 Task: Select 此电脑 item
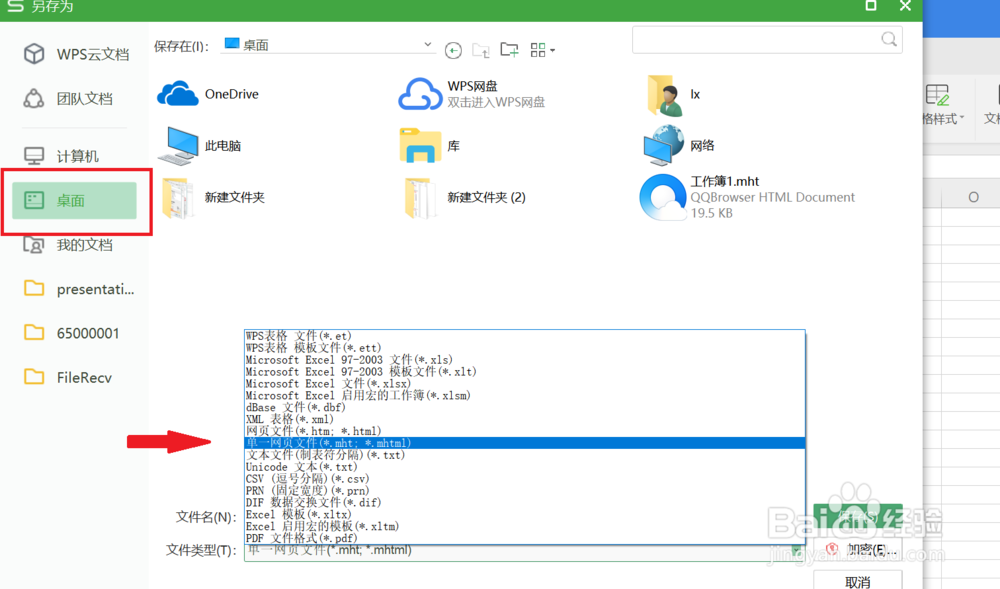point(200,146)
